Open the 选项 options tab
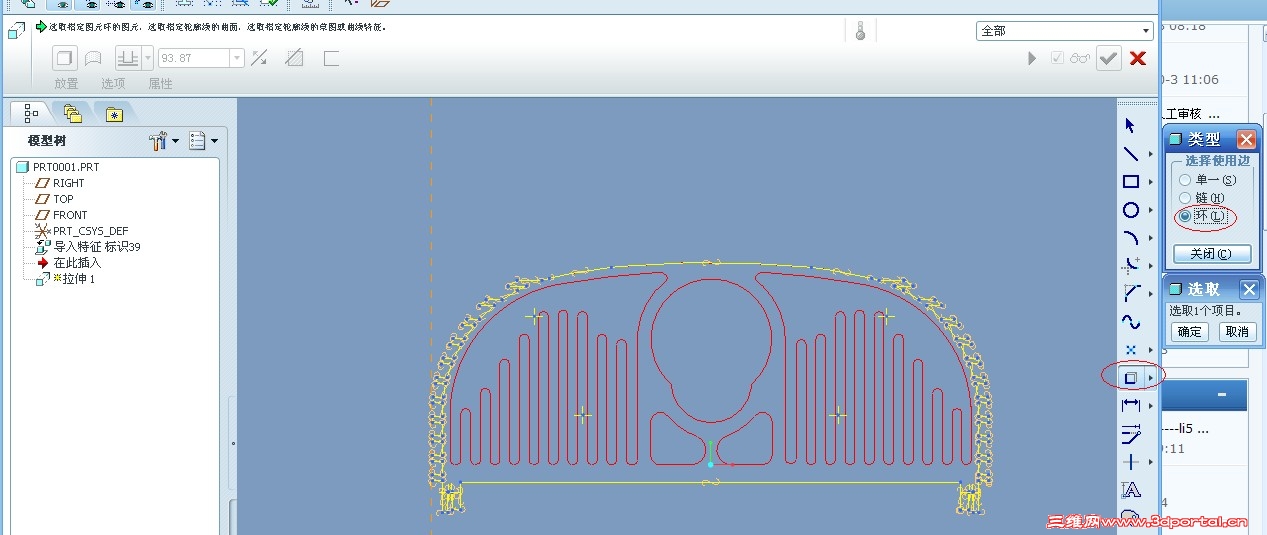Image resolution: width=1267 pixels, height=535 pixels. point(113,84)
